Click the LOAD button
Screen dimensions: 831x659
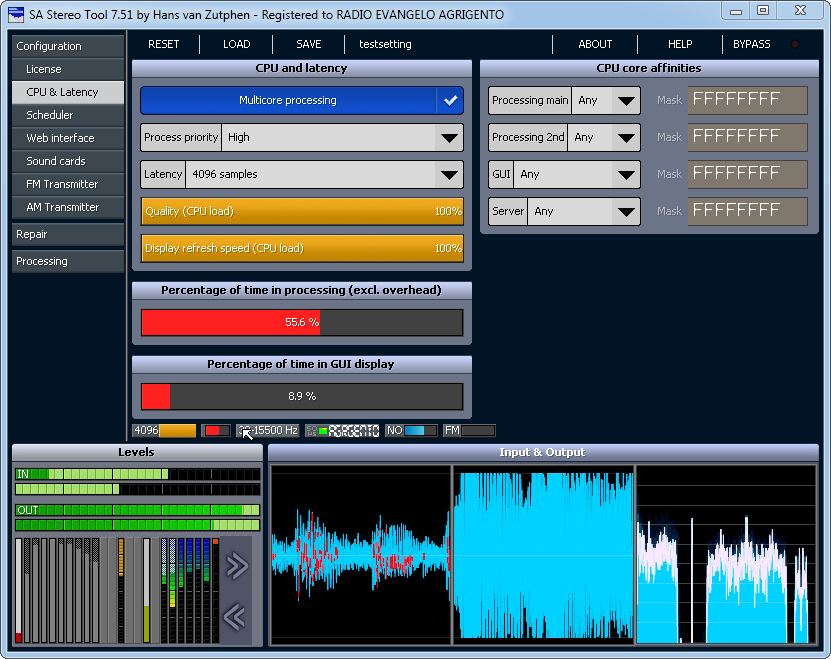[236, 45]
